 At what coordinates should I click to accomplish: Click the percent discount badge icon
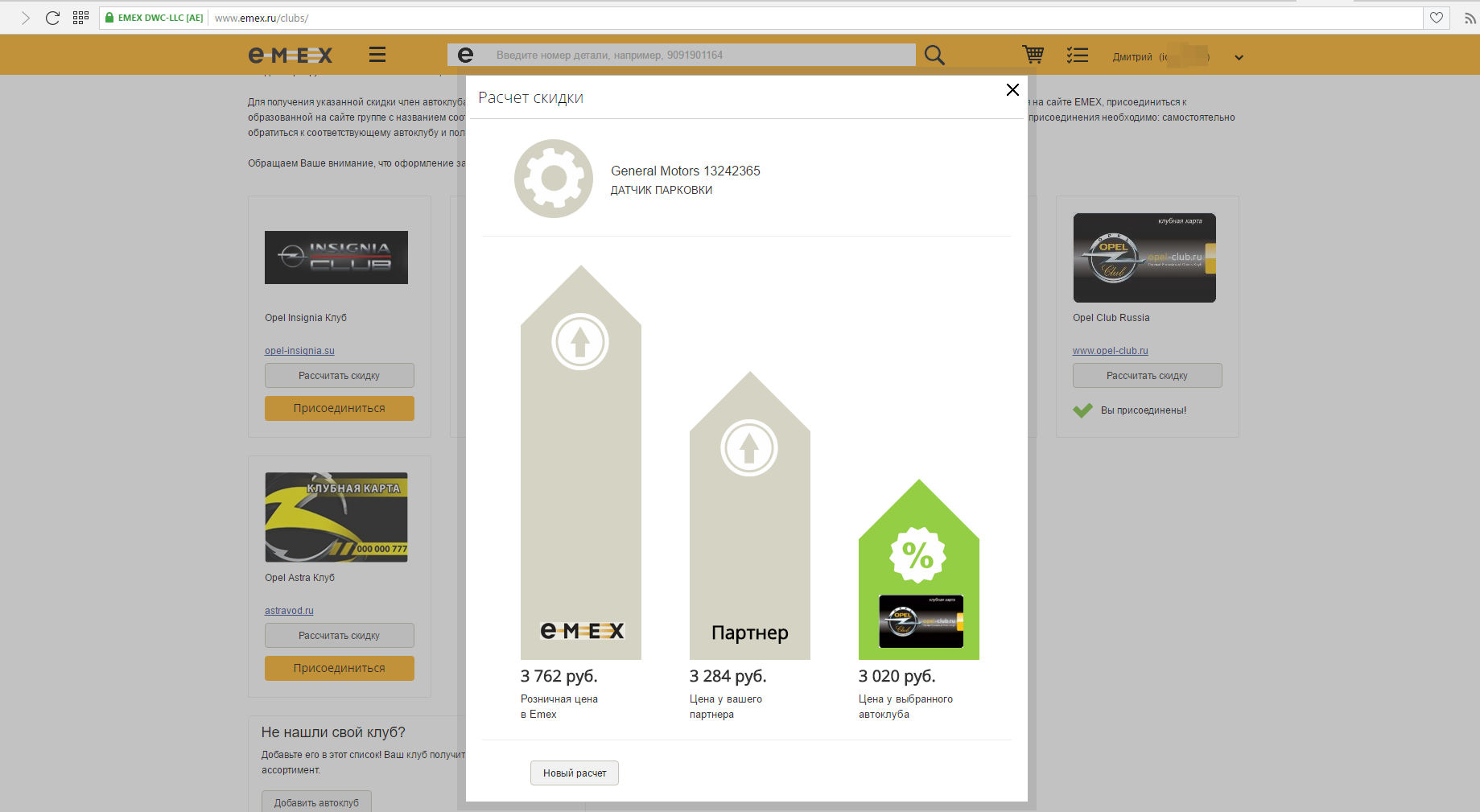pos(918,555)
